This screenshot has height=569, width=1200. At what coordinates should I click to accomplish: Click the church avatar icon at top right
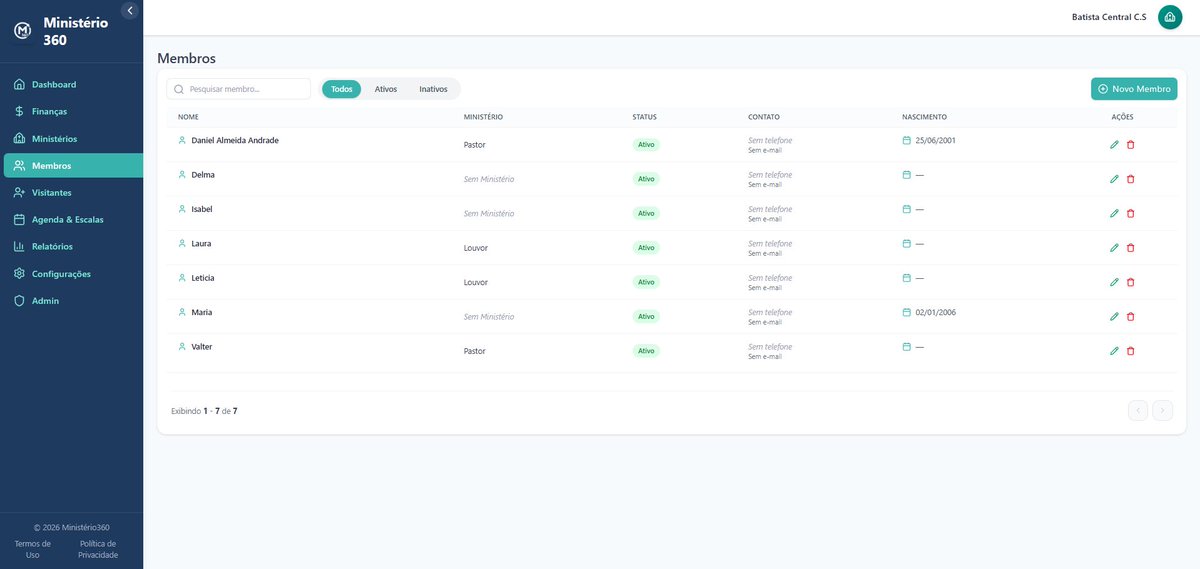(1170, 17)
